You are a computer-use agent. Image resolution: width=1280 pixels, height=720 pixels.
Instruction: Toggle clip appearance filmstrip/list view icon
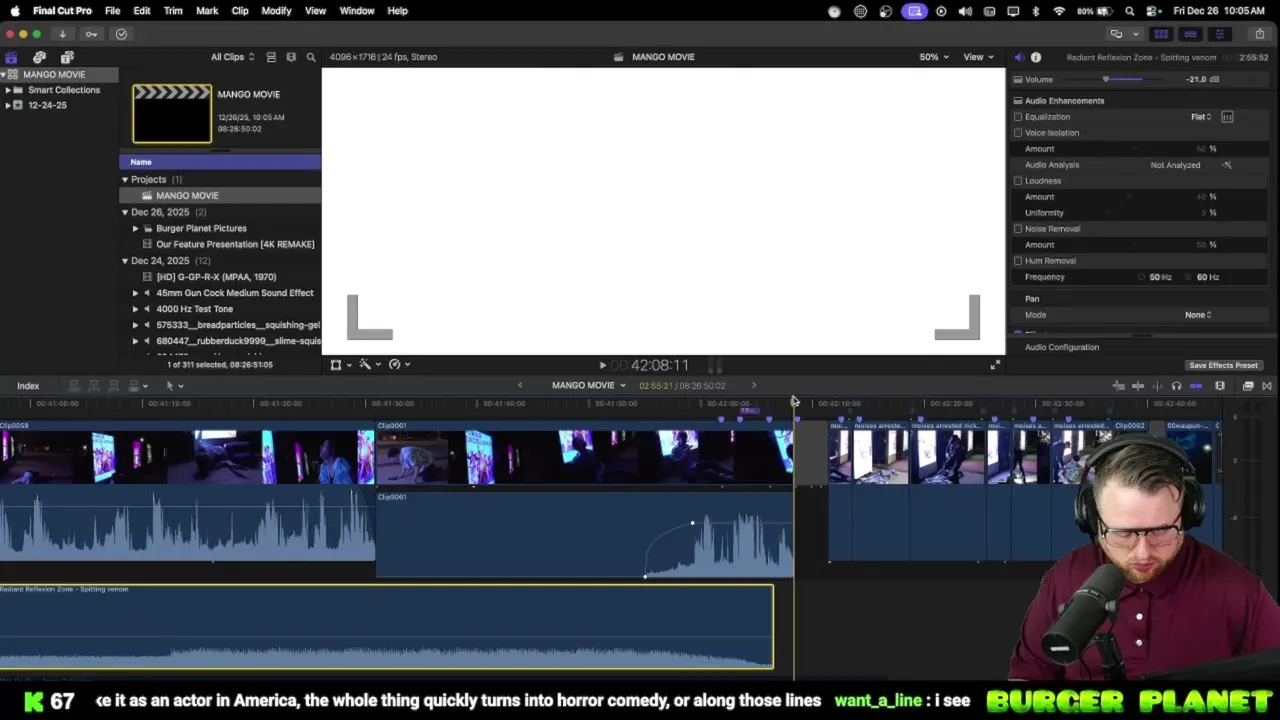271,57
